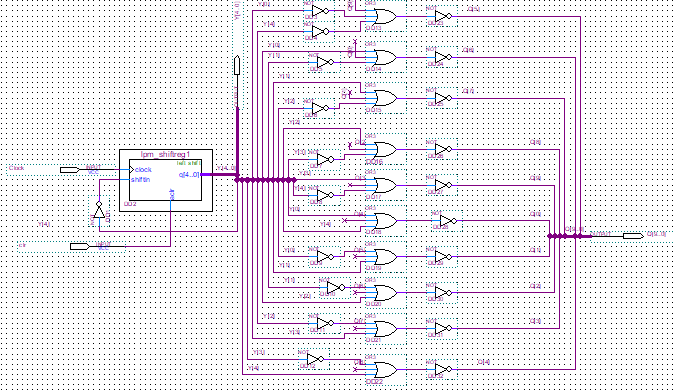Click the 'DD2' instance label under shift register
This screenshot has height=392, width=674.
[x=130, y=204]
